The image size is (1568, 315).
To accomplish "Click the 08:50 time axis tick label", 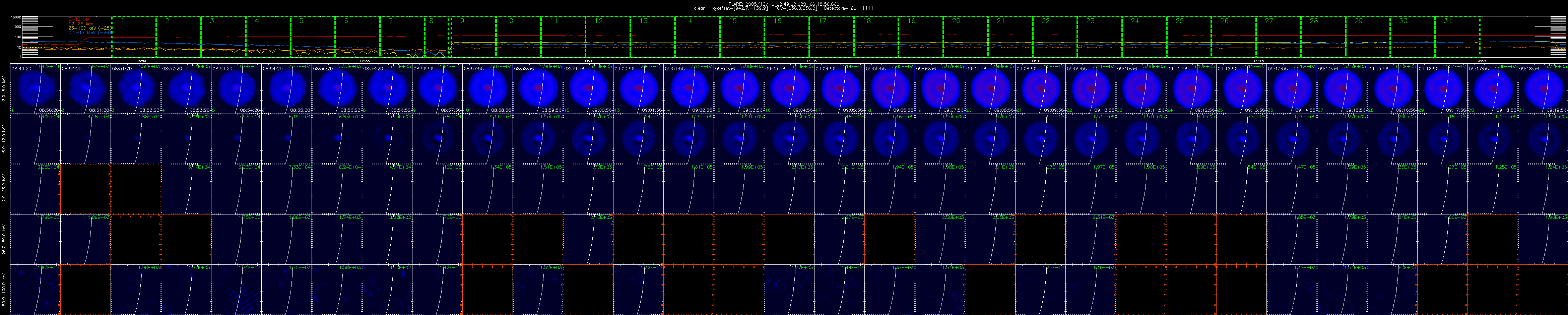I will pyautogui.click(x=141, y=61).
